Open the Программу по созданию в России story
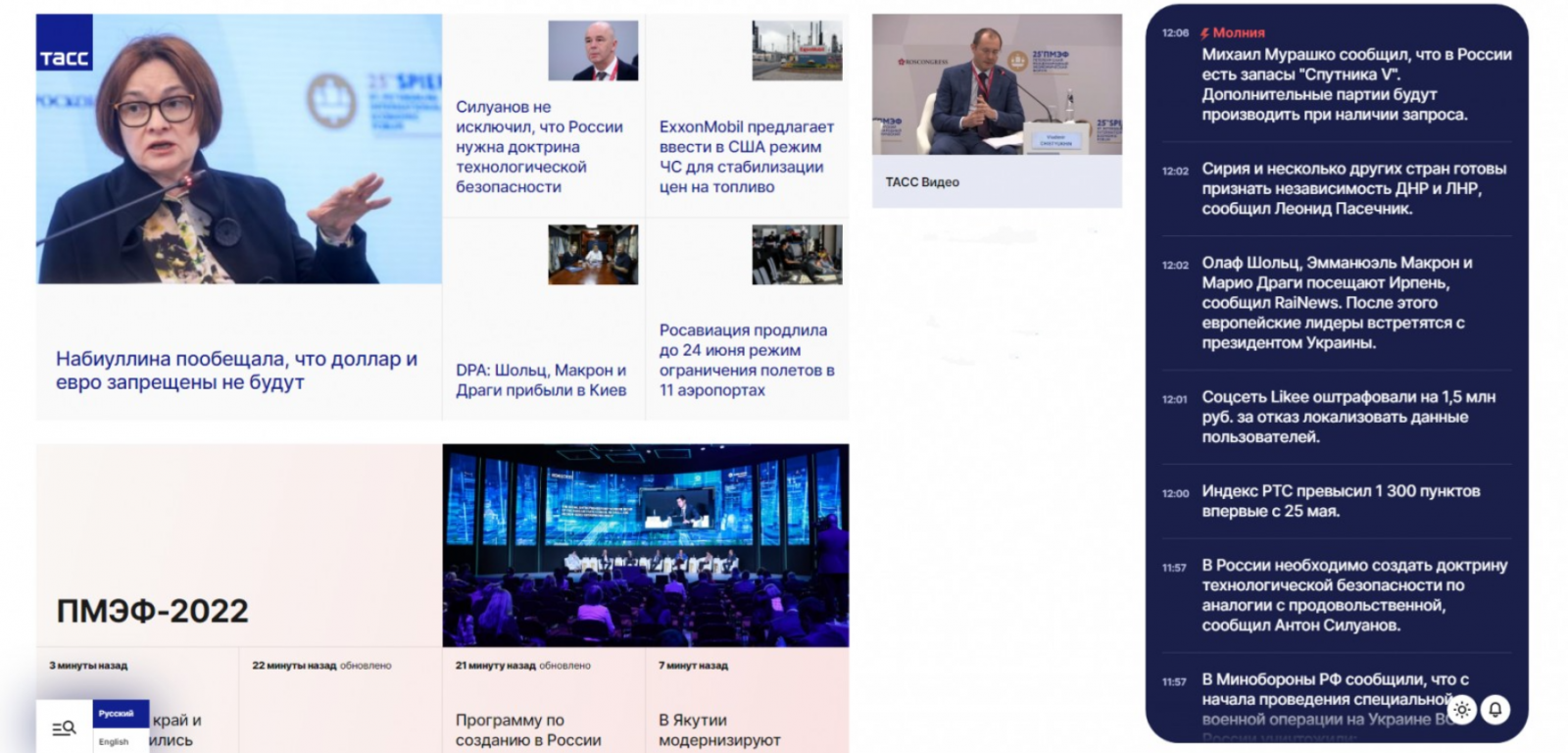The width and height of the screenshot is (1568, 753). 528,730
